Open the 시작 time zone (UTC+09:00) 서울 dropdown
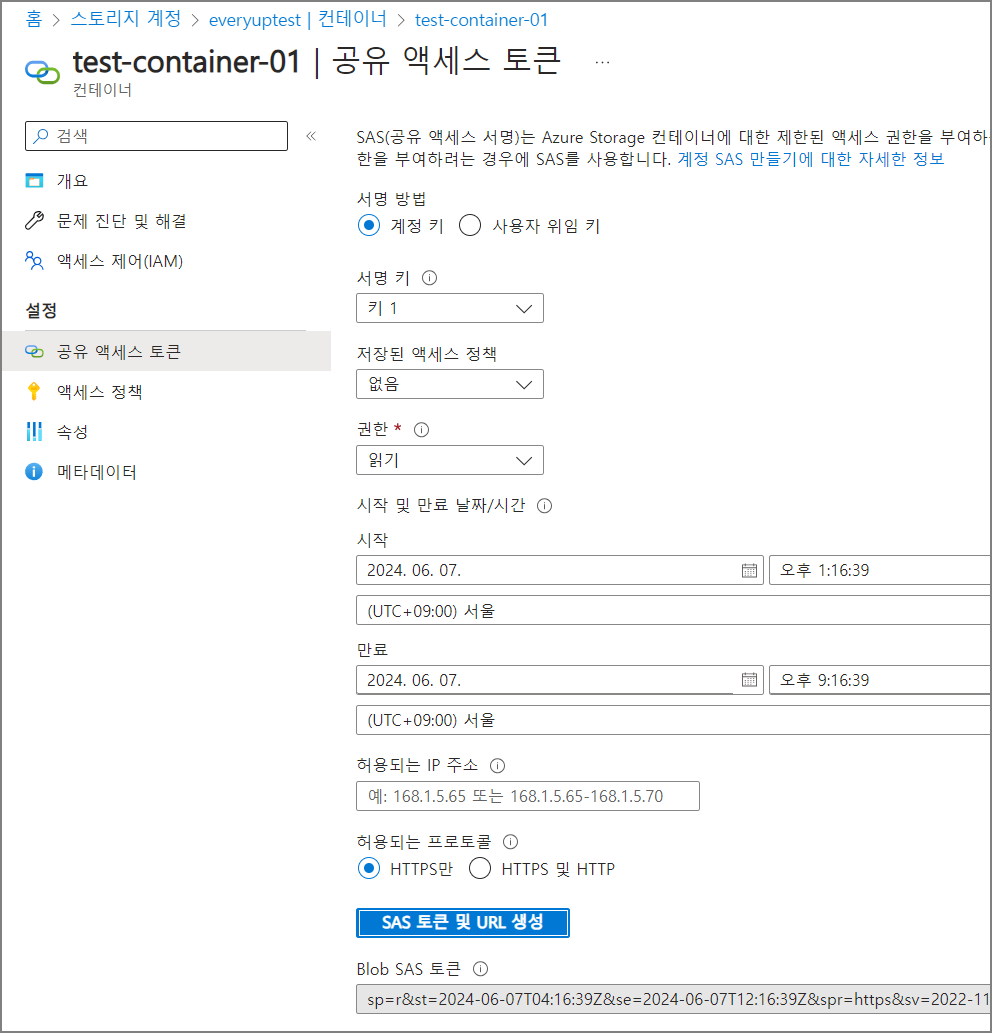The image size is (992, 1033). pyautogui.click(x=673, y=611)
